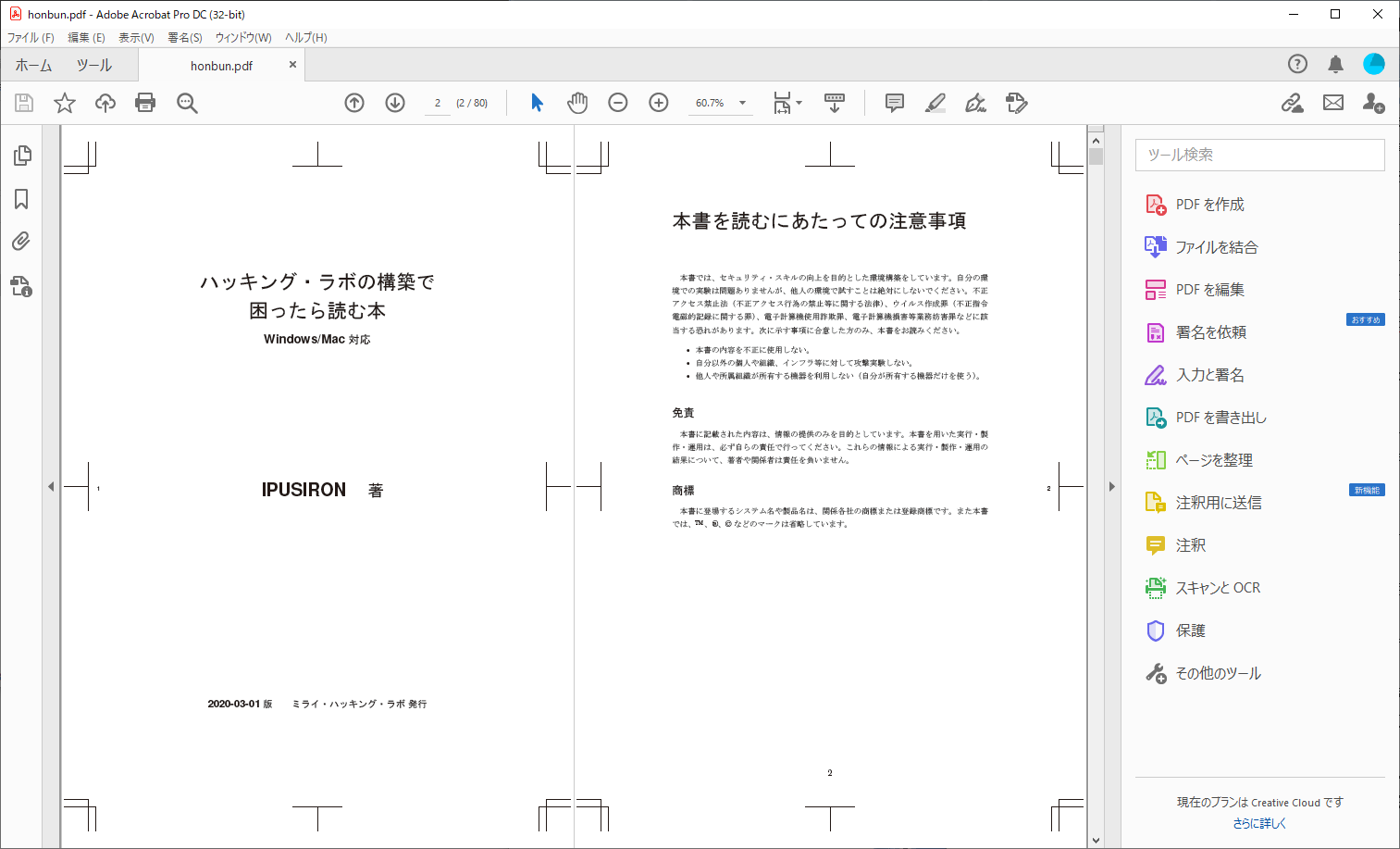
Task: Click the page number field
Action: click(x=437, y=103)
